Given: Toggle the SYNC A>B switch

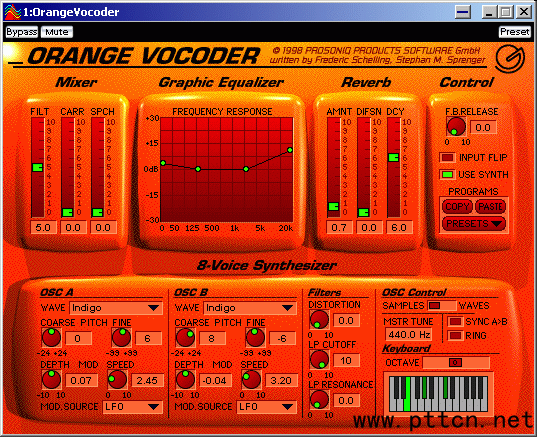Looking at the screenshot, I should click(455, 322).
